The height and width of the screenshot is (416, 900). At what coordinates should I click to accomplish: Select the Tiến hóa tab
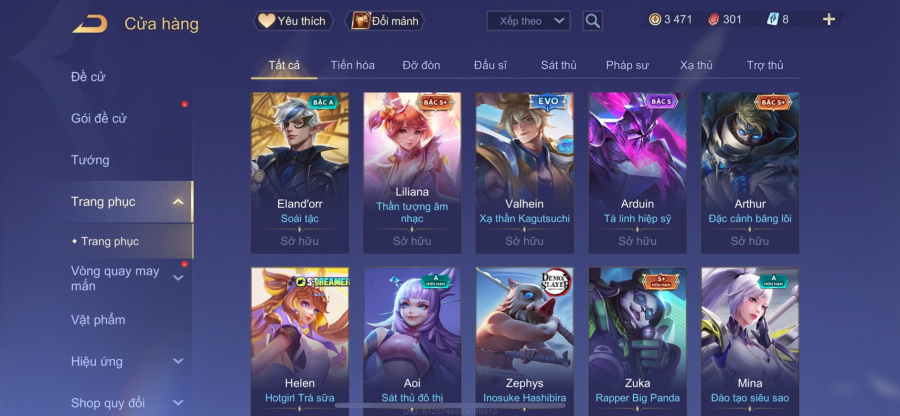352,65
